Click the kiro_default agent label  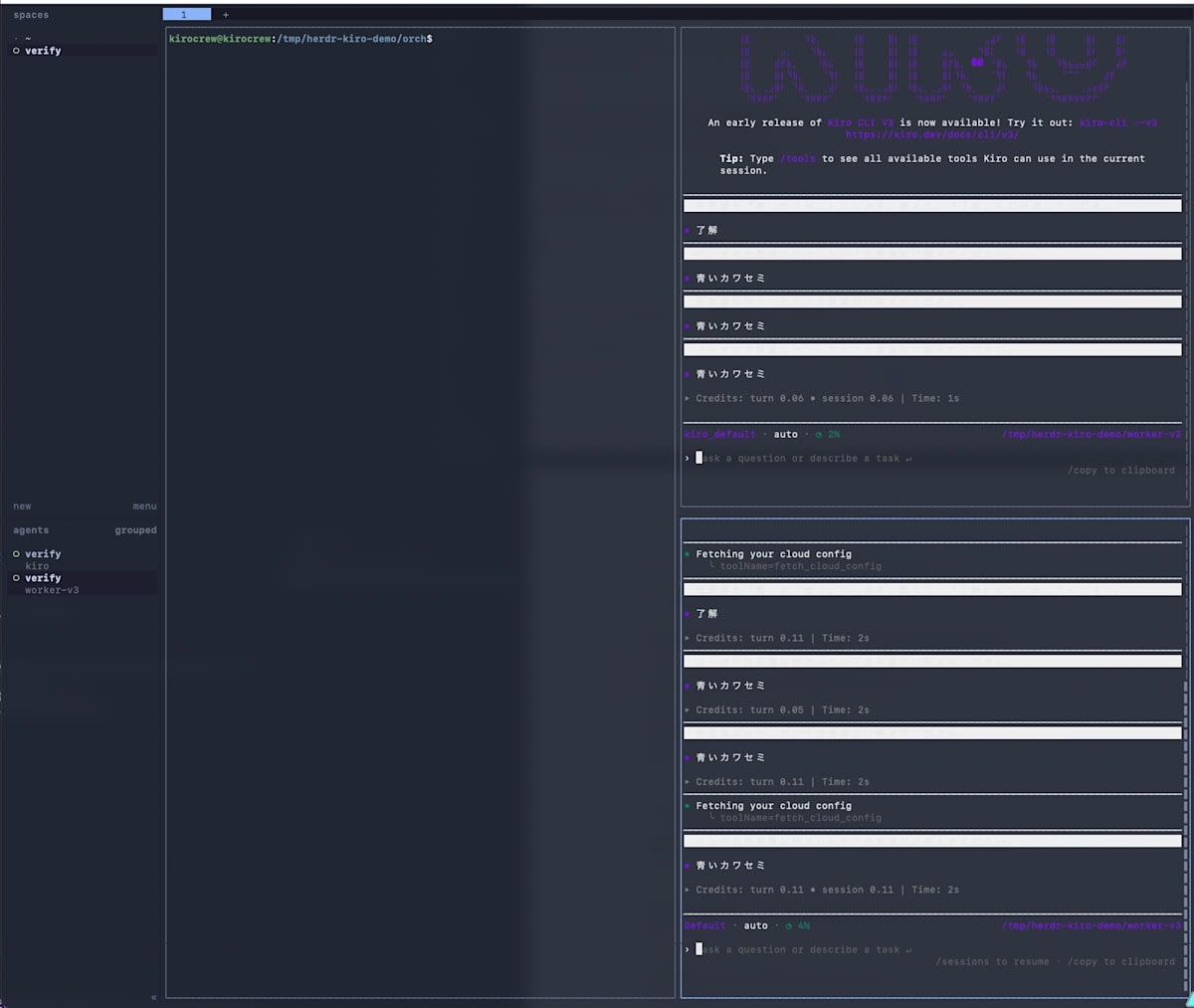[720, 435]
